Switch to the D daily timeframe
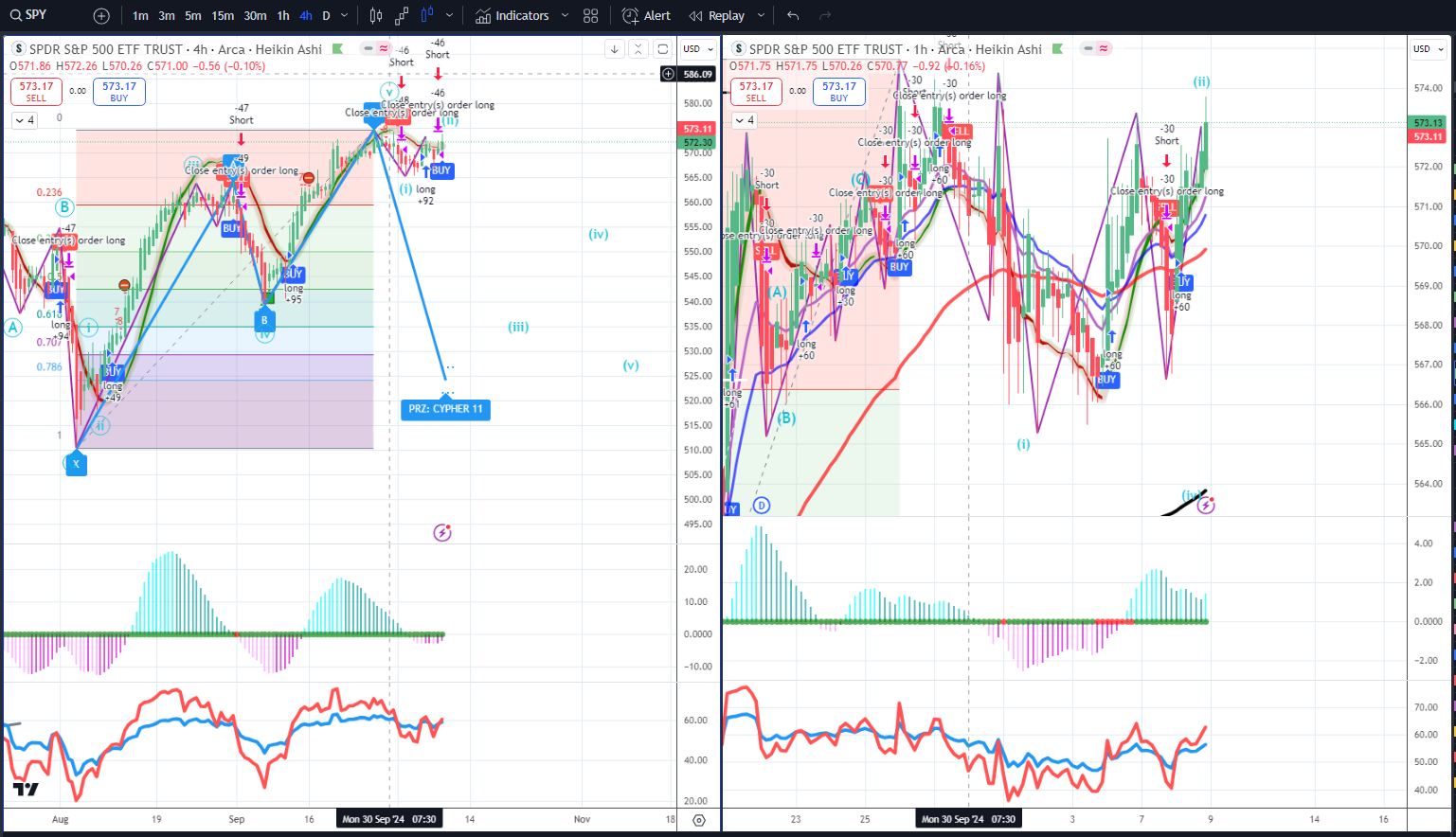The image size is (1456, 837). coord(326,16)
